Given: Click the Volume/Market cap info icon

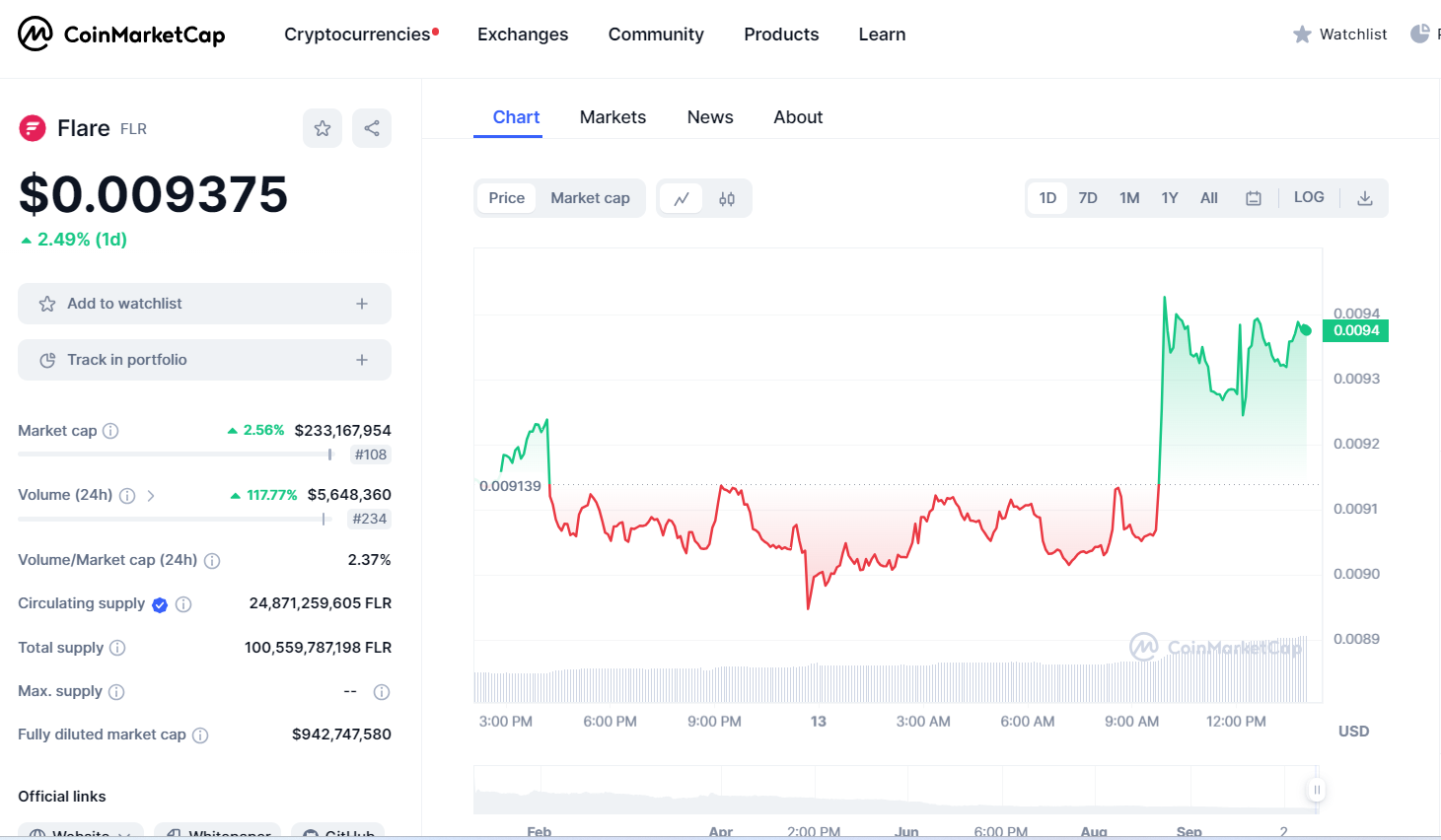Looking at the screenshot, I should coord(212,561).
